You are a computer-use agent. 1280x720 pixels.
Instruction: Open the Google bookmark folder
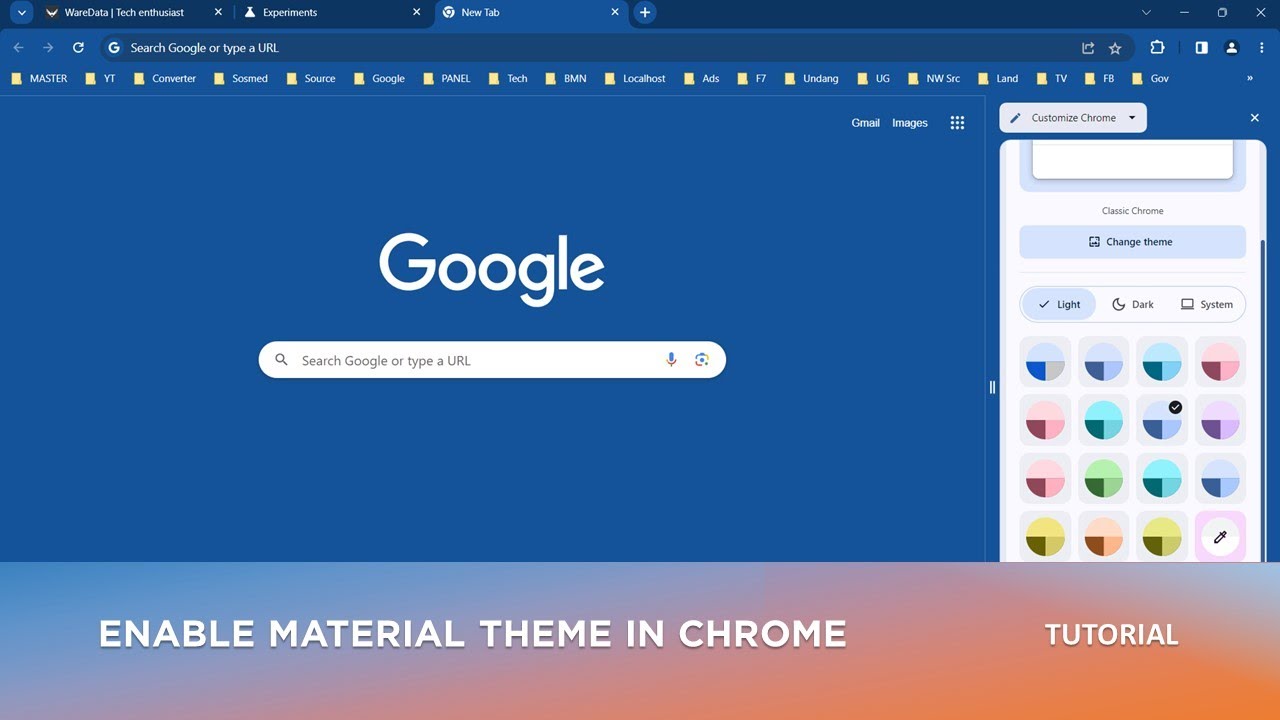point(379,78)
